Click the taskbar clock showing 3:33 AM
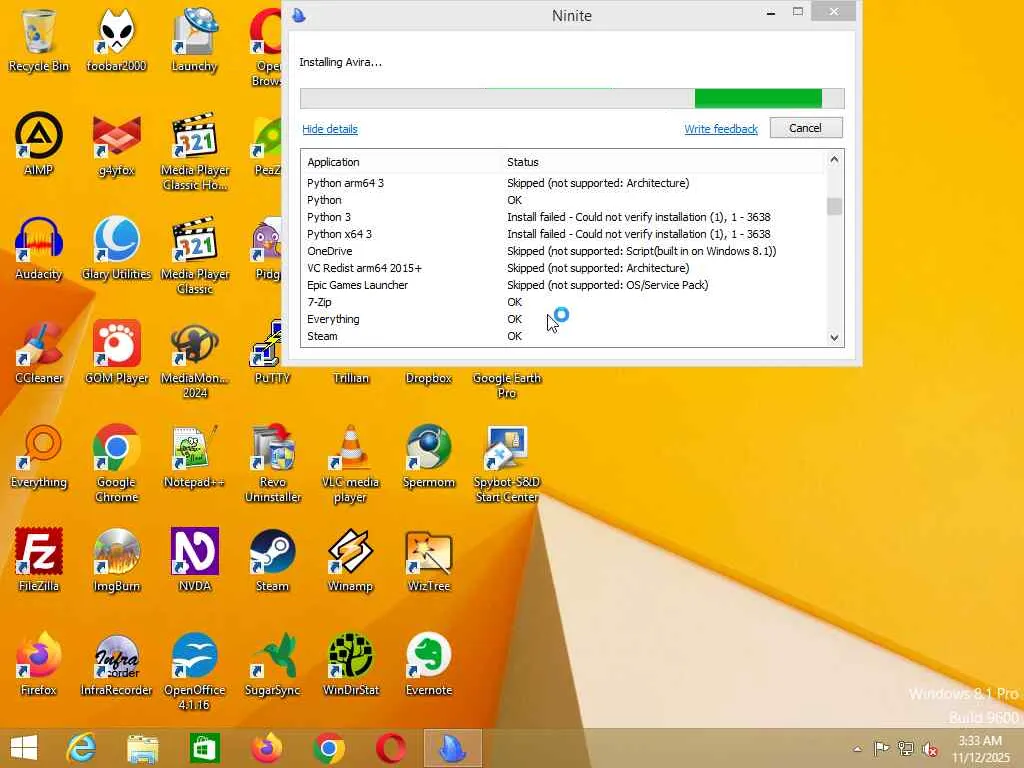The image size is (1024, 768). click(x=980, y=749)
